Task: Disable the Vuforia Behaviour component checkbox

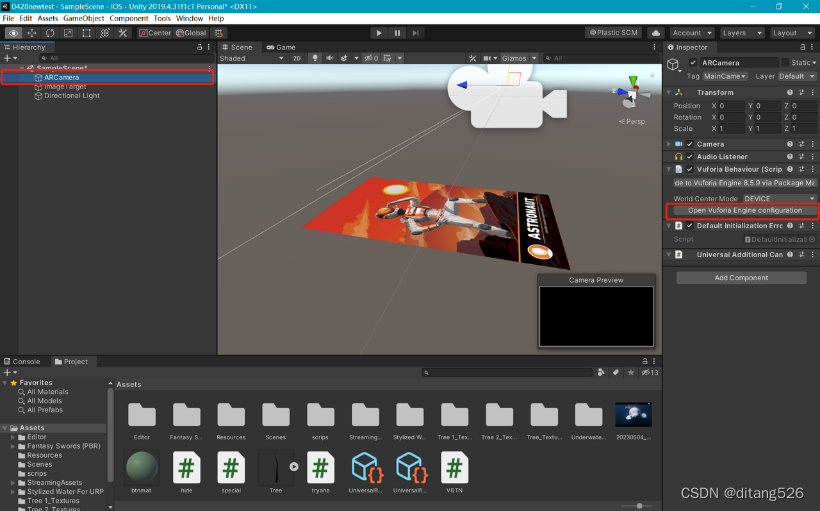Action: click(690, 169)
